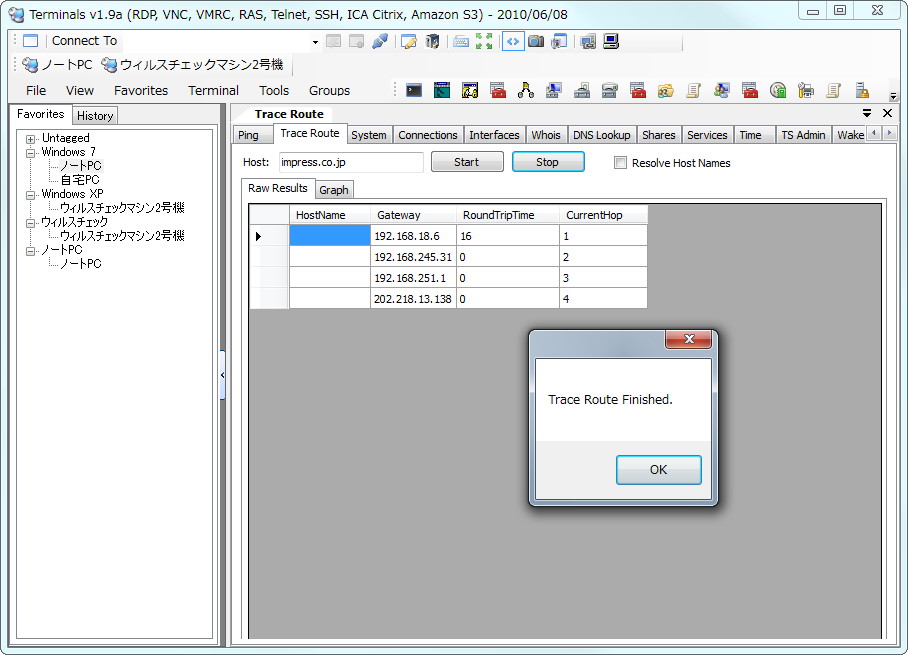This screenshot has height=655, width=908.
Task: Switch to the Whois tab
Action: pos(546,135)
